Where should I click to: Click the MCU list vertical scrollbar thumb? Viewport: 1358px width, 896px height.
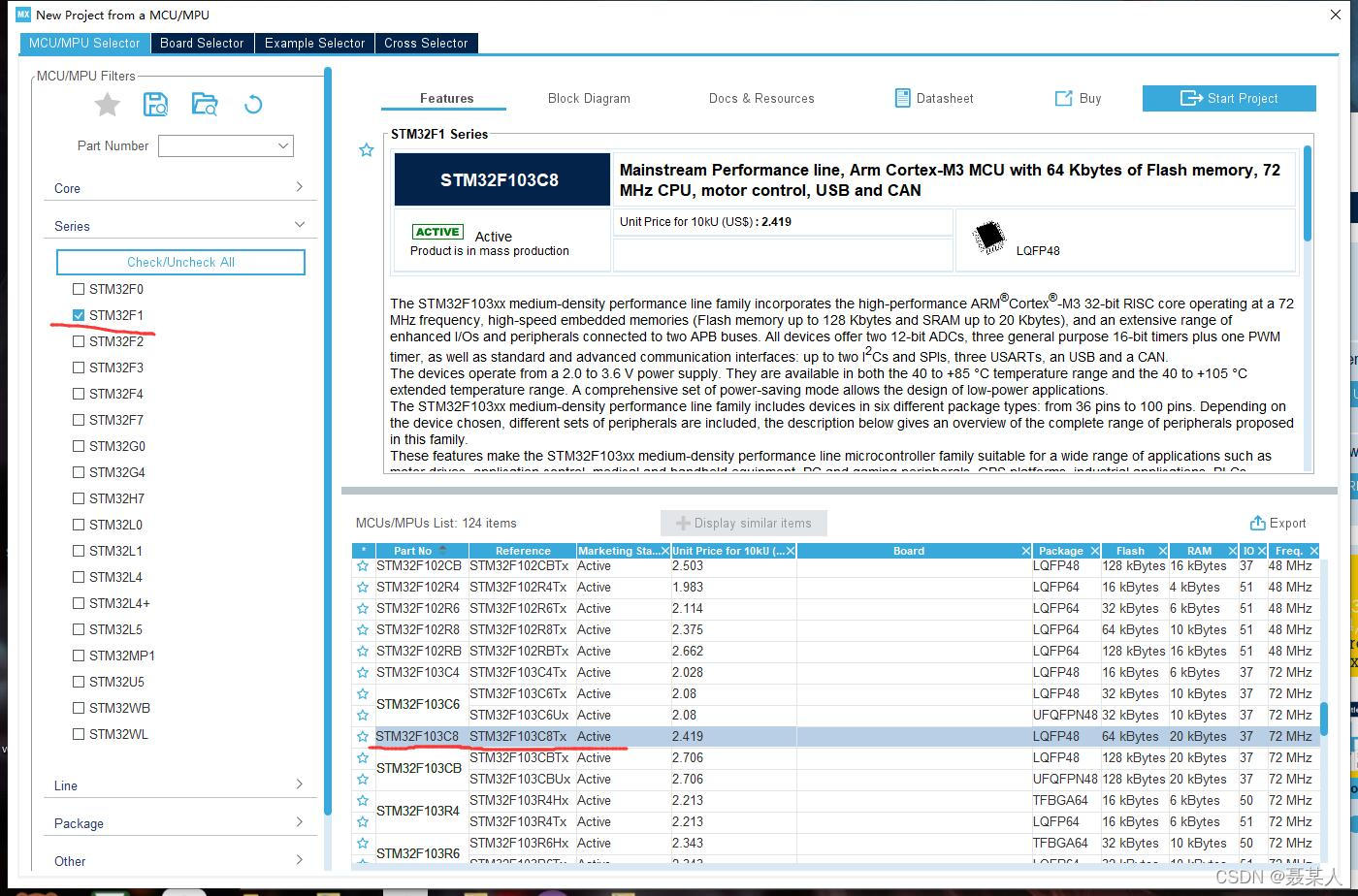(1324, 720)
